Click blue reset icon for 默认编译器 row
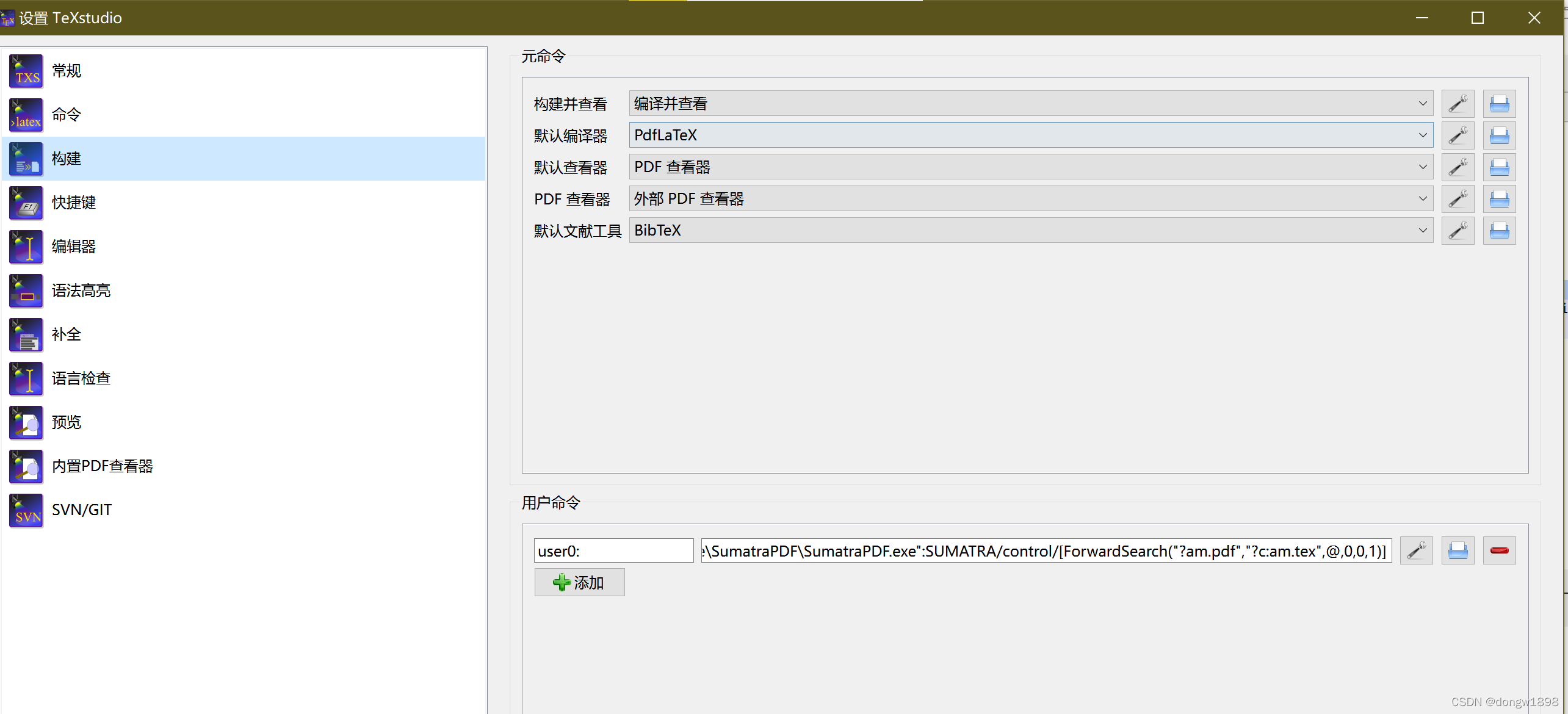Image resolution: width=1568 pixels, height=714 pixels. 1499,135
